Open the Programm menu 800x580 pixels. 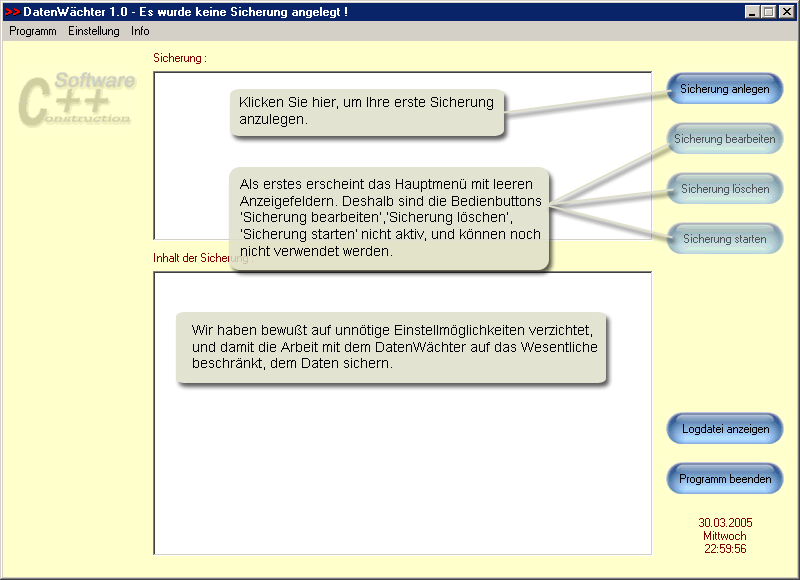pyautogui.click(x=31, y=31)
